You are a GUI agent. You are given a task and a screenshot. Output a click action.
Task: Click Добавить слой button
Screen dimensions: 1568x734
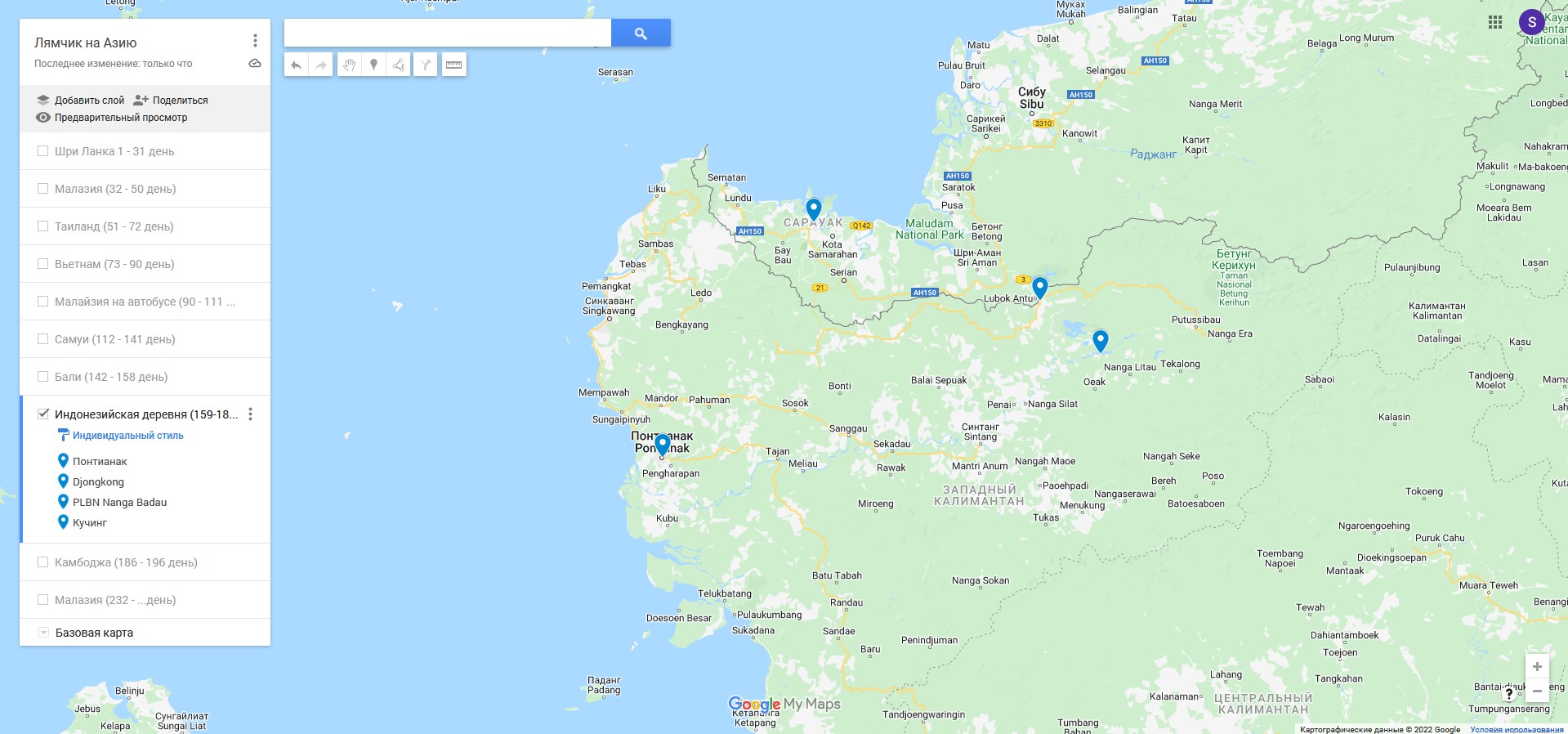81,100
